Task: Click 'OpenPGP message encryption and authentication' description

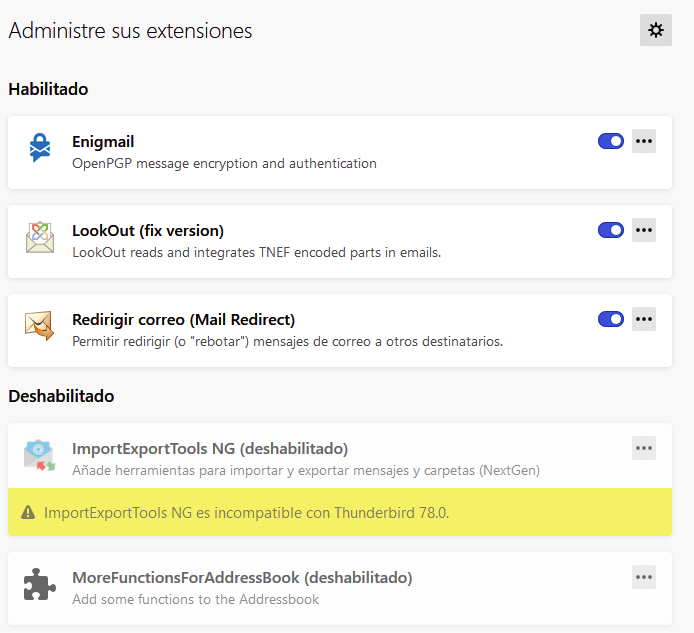Action: click(x=224, y=164)
